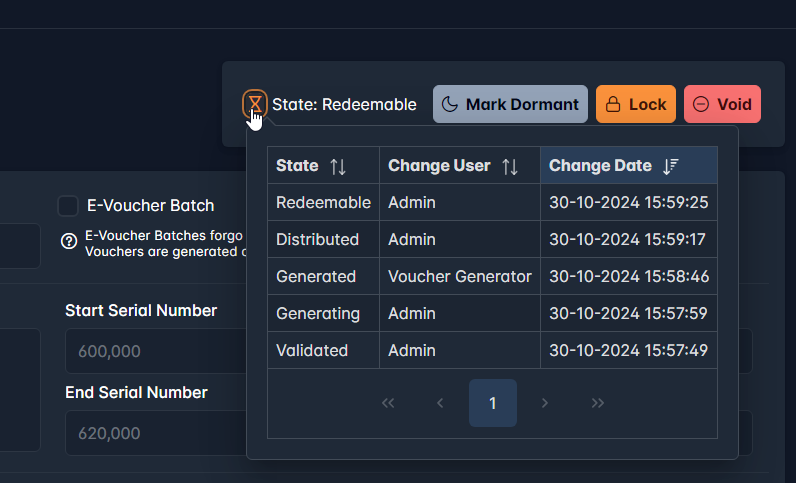The width and height of the screenshot is (796, 483).
Task: Go to first page of history
Action: coord(388,403)
